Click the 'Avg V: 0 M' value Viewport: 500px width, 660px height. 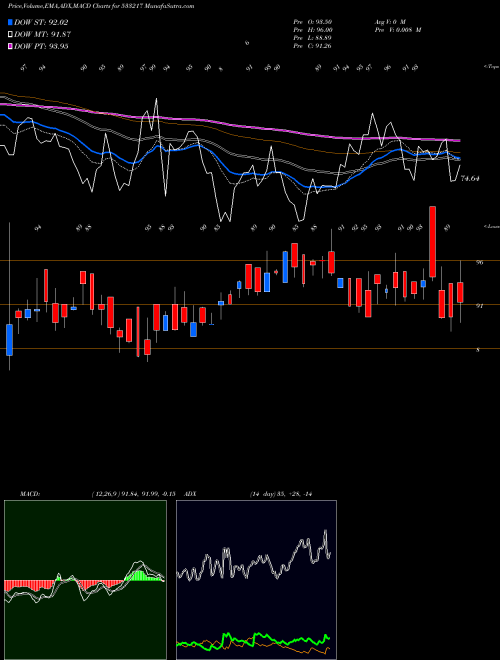click(x=389, y=21)
